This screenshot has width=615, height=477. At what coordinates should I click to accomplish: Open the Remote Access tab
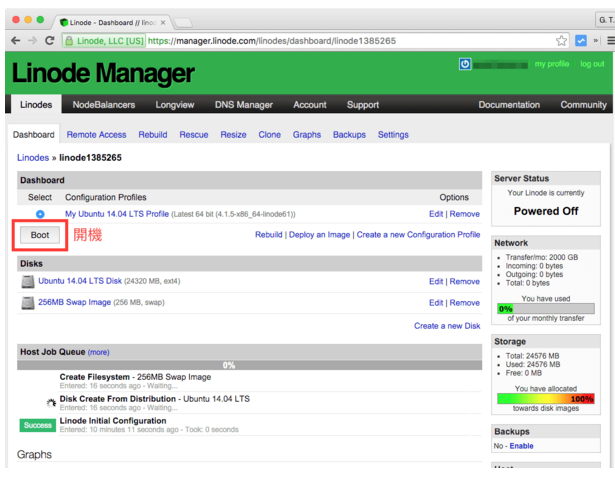click(x=96, y=135)
